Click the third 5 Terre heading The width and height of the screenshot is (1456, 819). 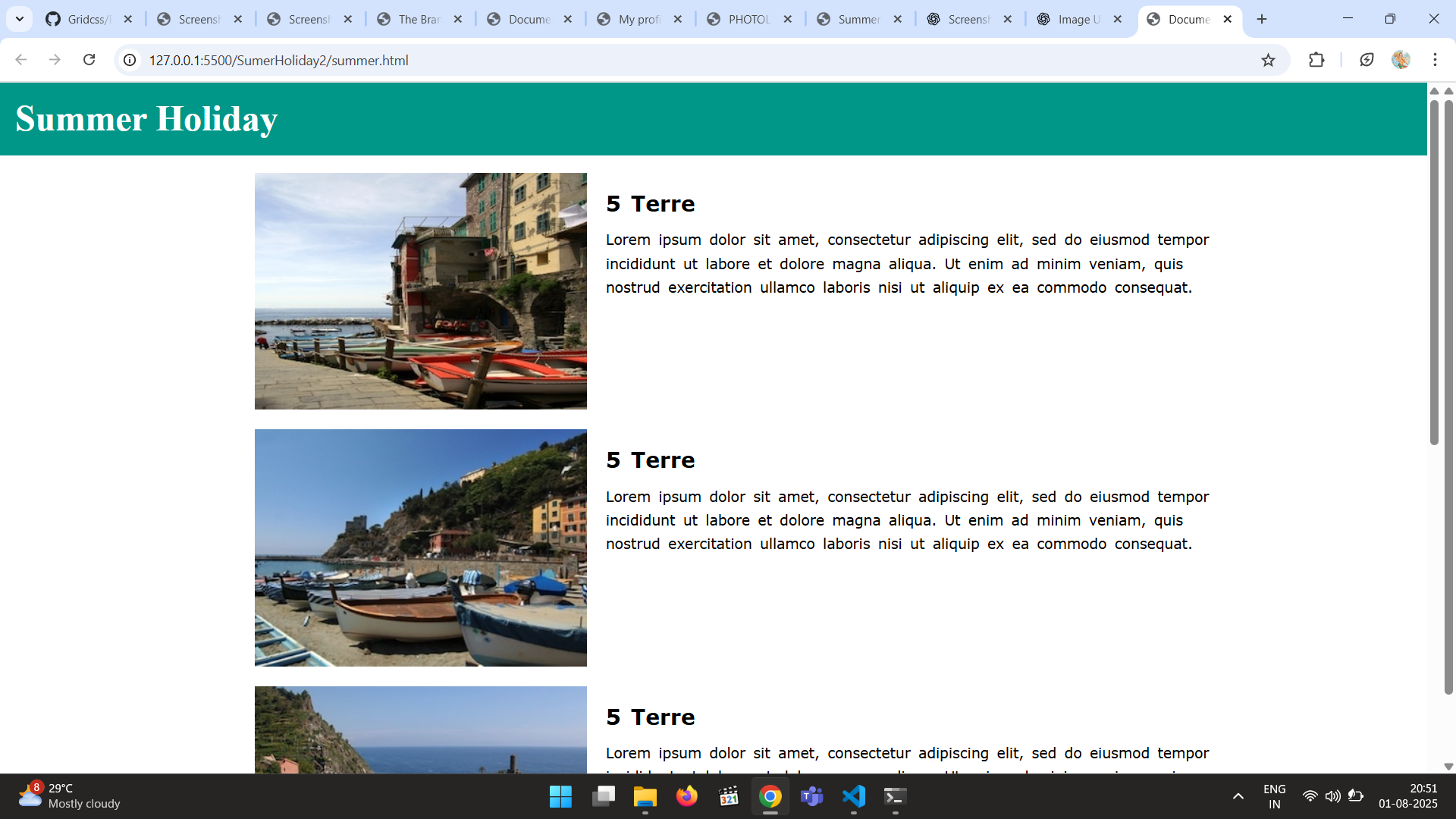[x=651, y=717]
